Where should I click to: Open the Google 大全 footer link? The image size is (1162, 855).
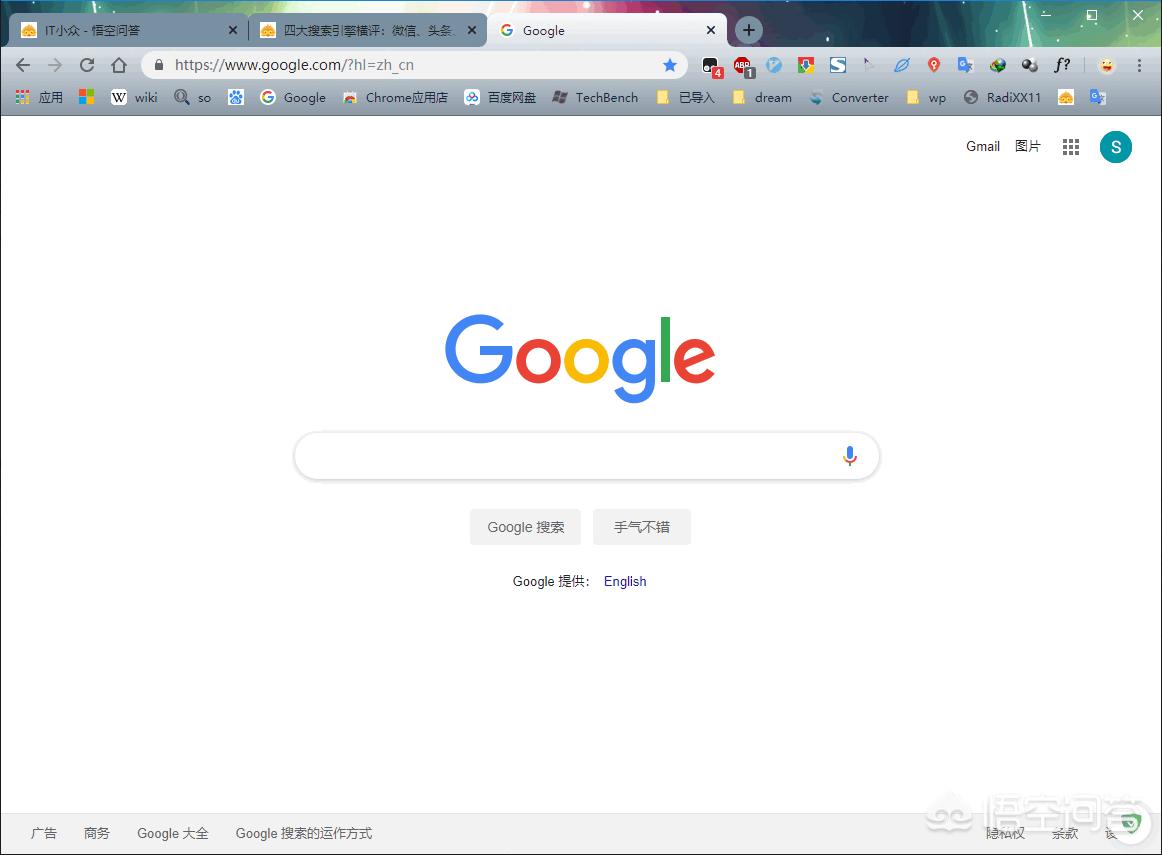(173, 834)
